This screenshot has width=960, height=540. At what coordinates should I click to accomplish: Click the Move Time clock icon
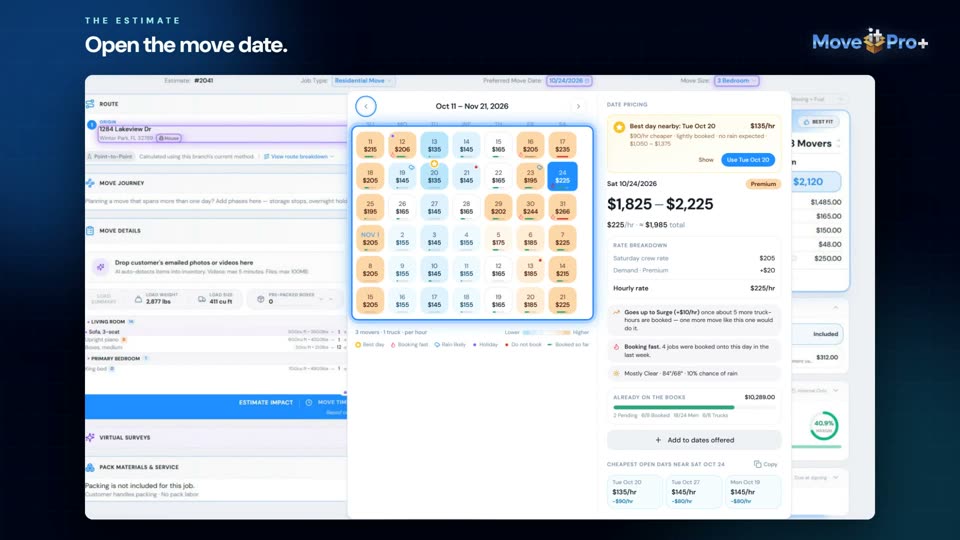tap(309, 402)
